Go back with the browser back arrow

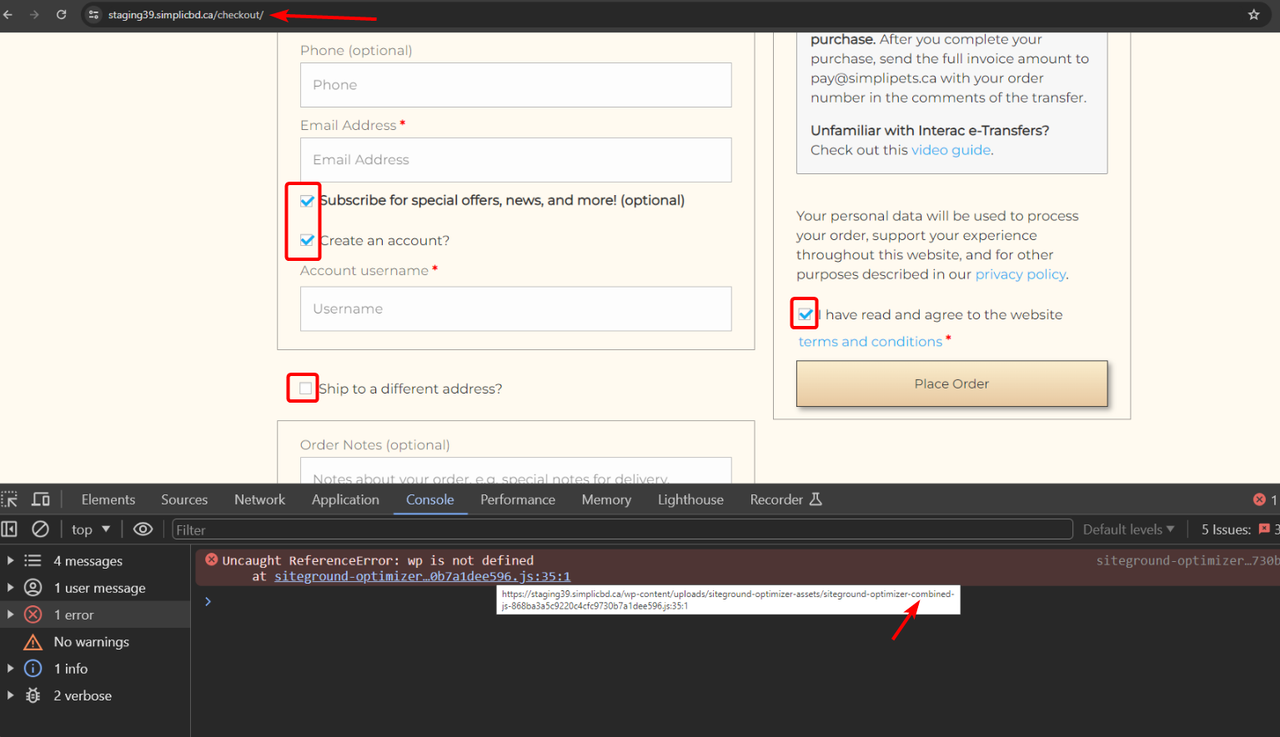coord(9,15)
